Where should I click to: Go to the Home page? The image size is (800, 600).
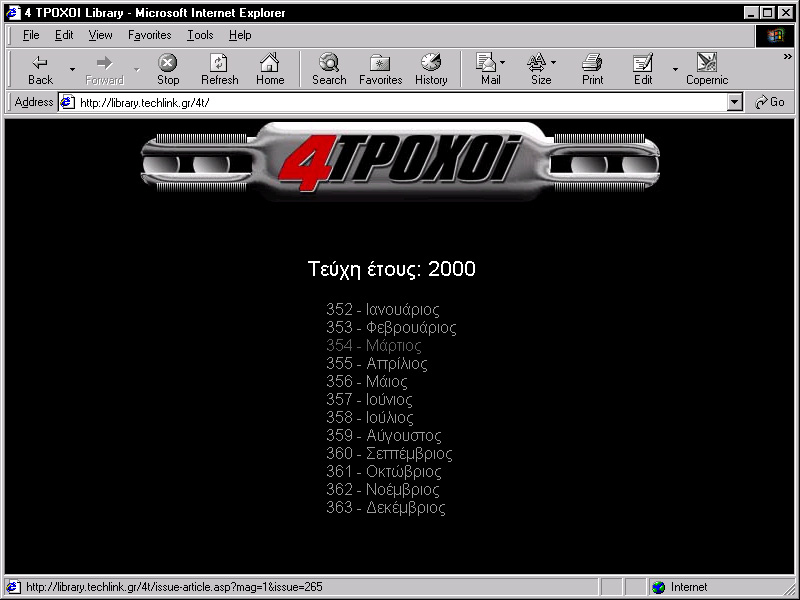[x=270, y=69]
